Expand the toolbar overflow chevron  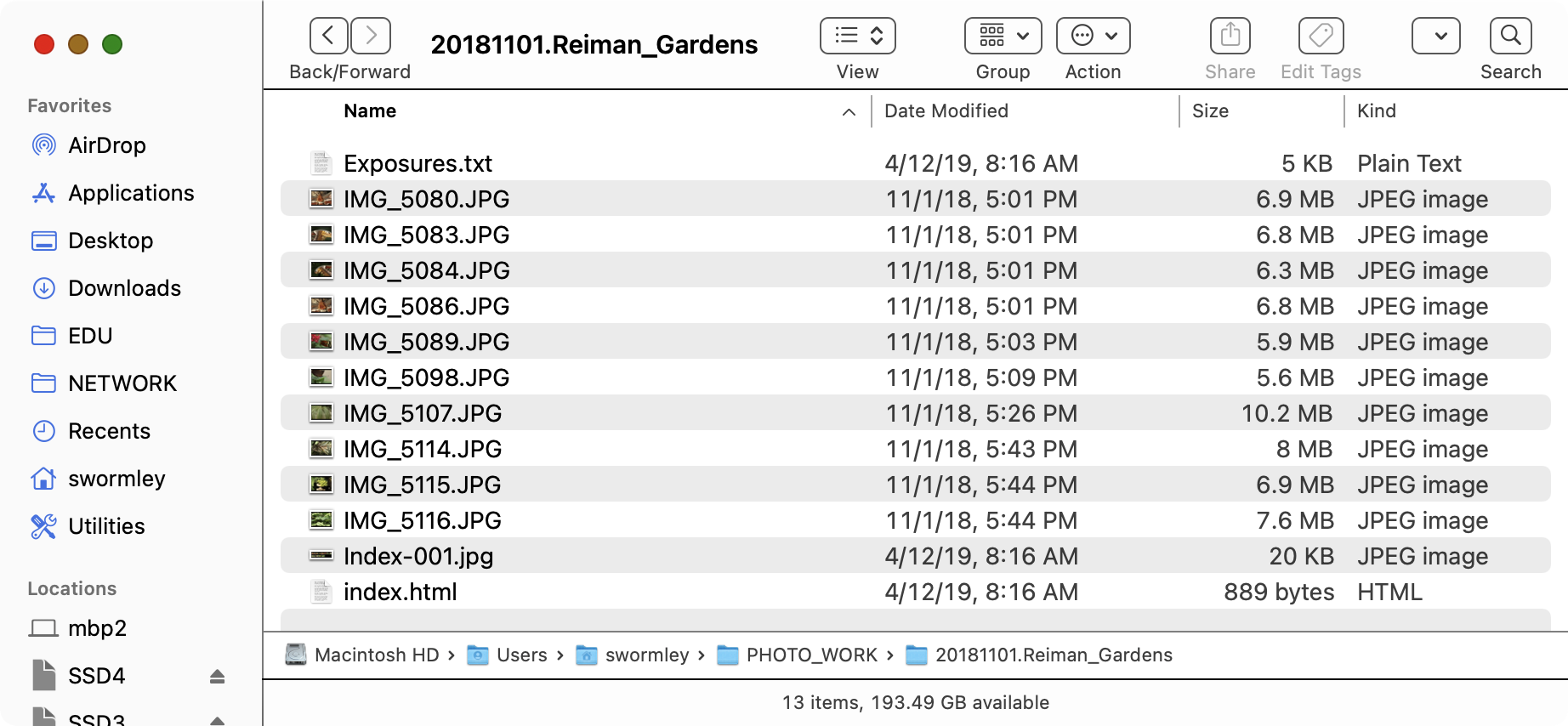(x=1435, y=37)
